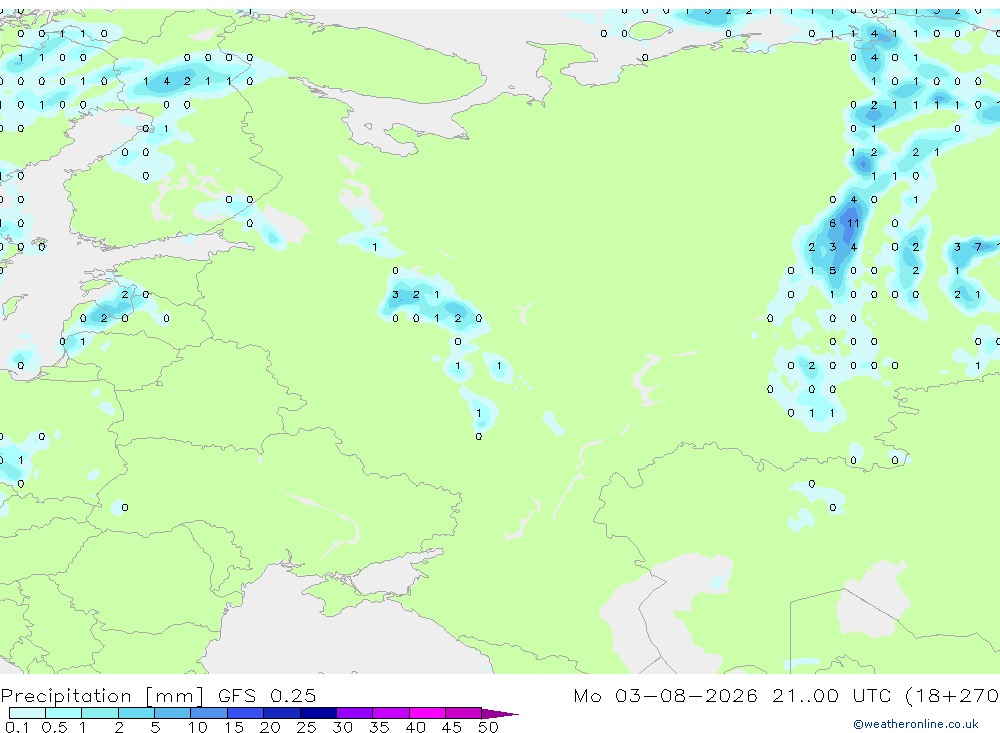Click the 40–45 mm magenta legend swatch
The width and height of the screenshot is (1000, 733).
click(427, 713)
